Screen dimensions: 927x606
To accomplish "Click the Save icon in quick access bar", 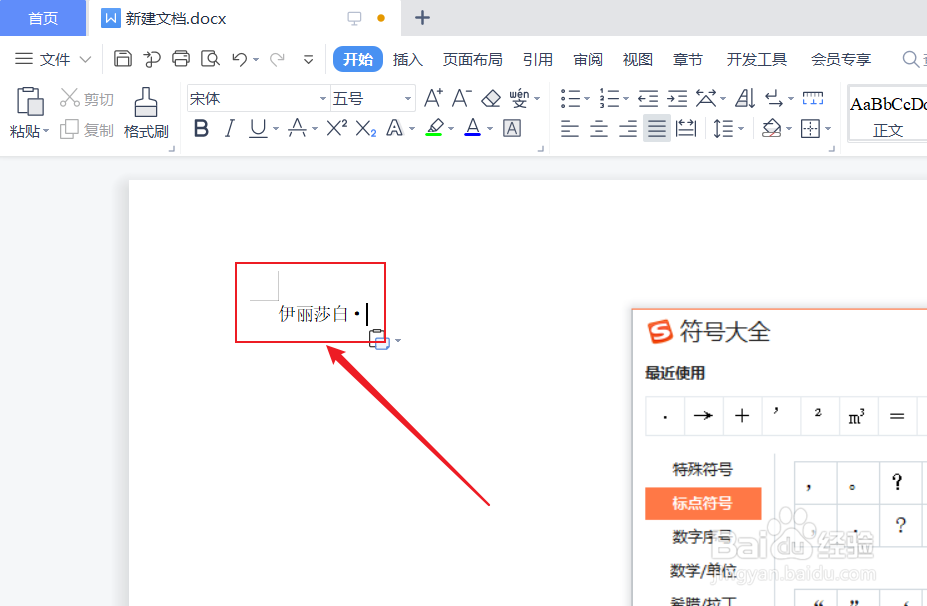I will coord(122,59).
